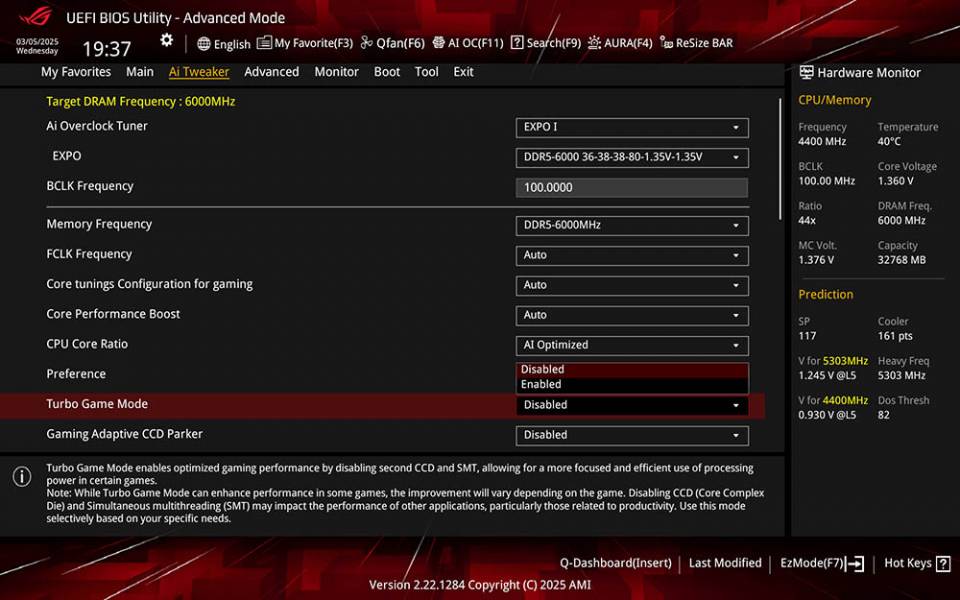Open Q-Dashboard(Insert)

[615, 563]
